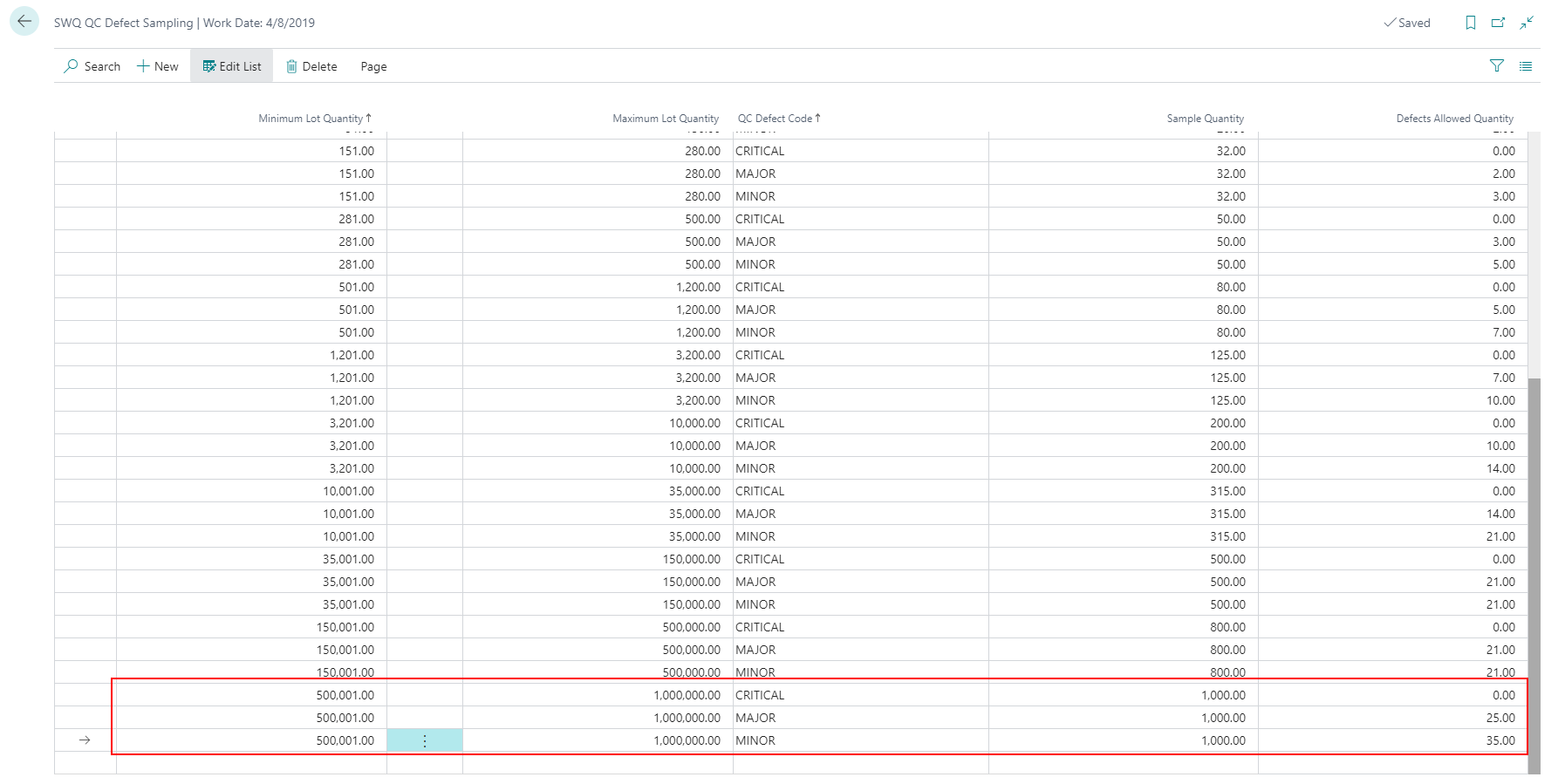This screenshot has height=784, width=1565.
Task: Click the Search magnifier button
Action: pyautogui.click(x=92, y=66)
